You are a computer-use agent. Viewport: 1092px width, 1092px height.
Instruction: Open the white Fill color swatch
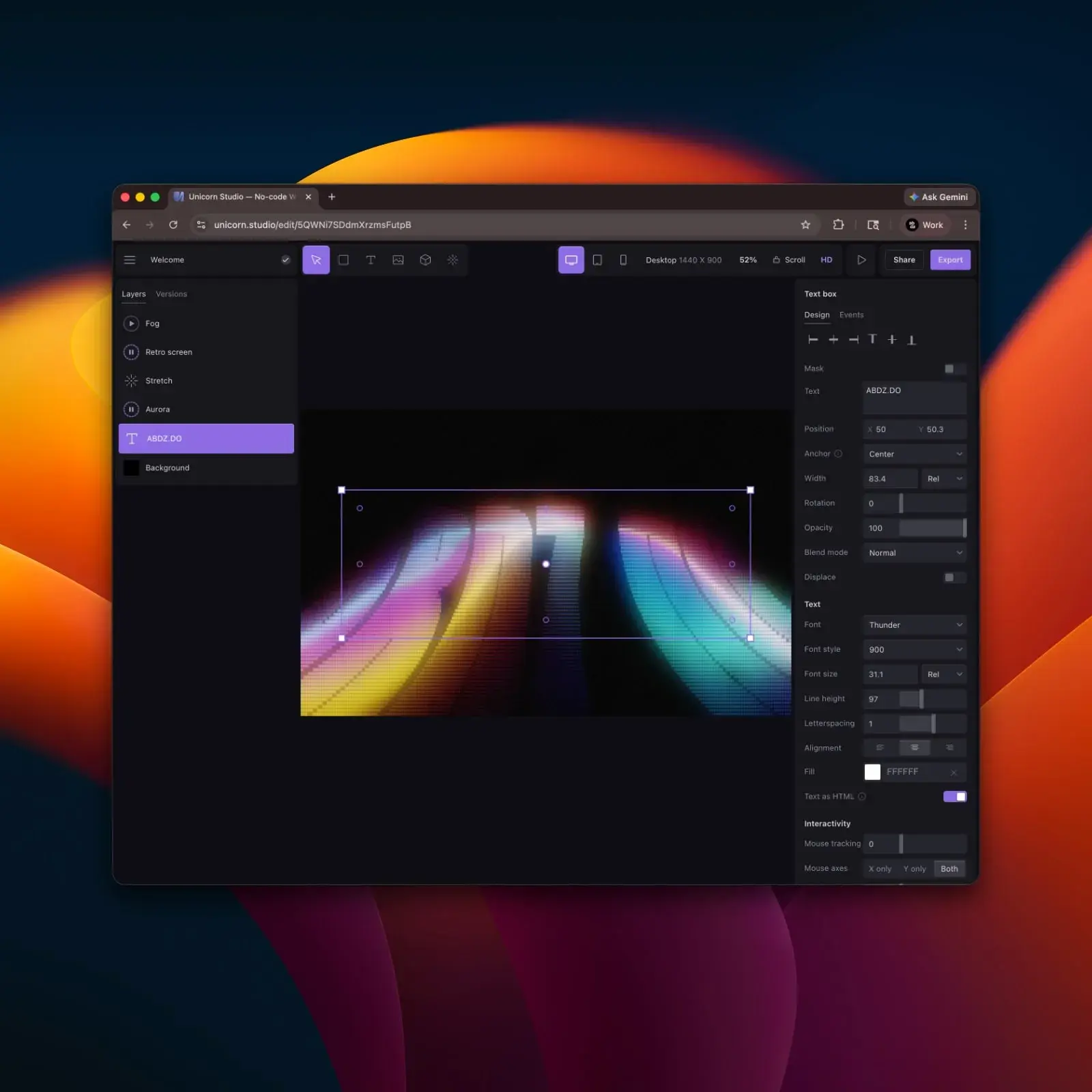[x=872, y=771]
